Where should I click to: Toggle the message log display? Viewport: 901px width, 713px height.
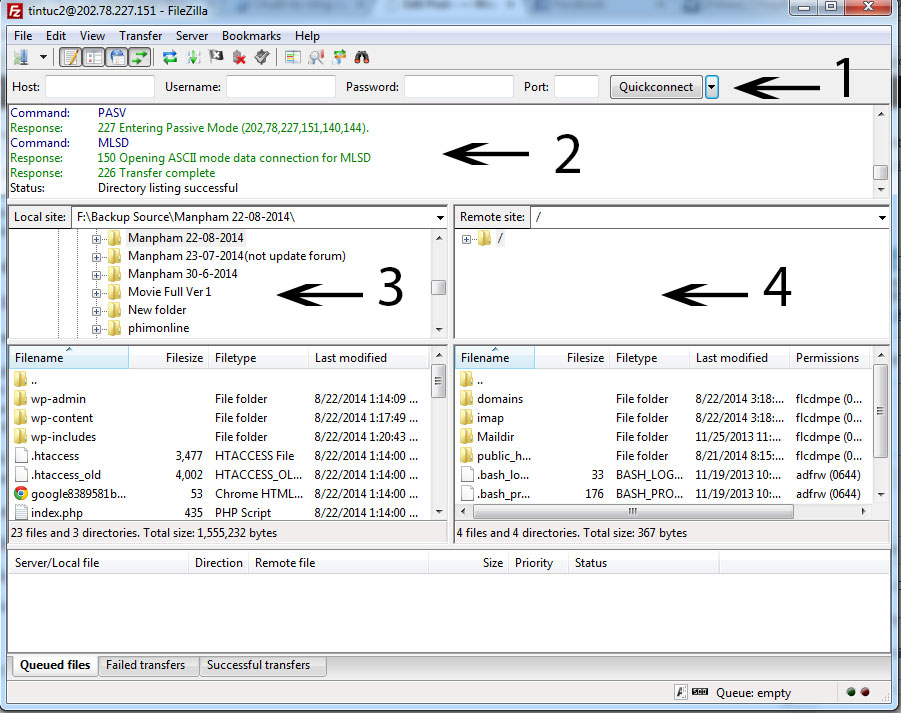click(x=71, y=57)
